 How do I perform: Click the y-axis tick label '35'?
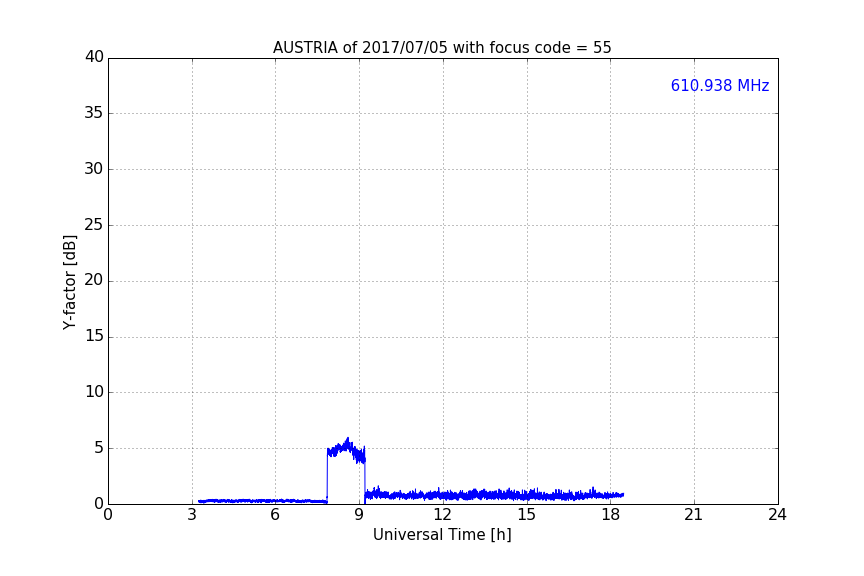pos(94,113)
